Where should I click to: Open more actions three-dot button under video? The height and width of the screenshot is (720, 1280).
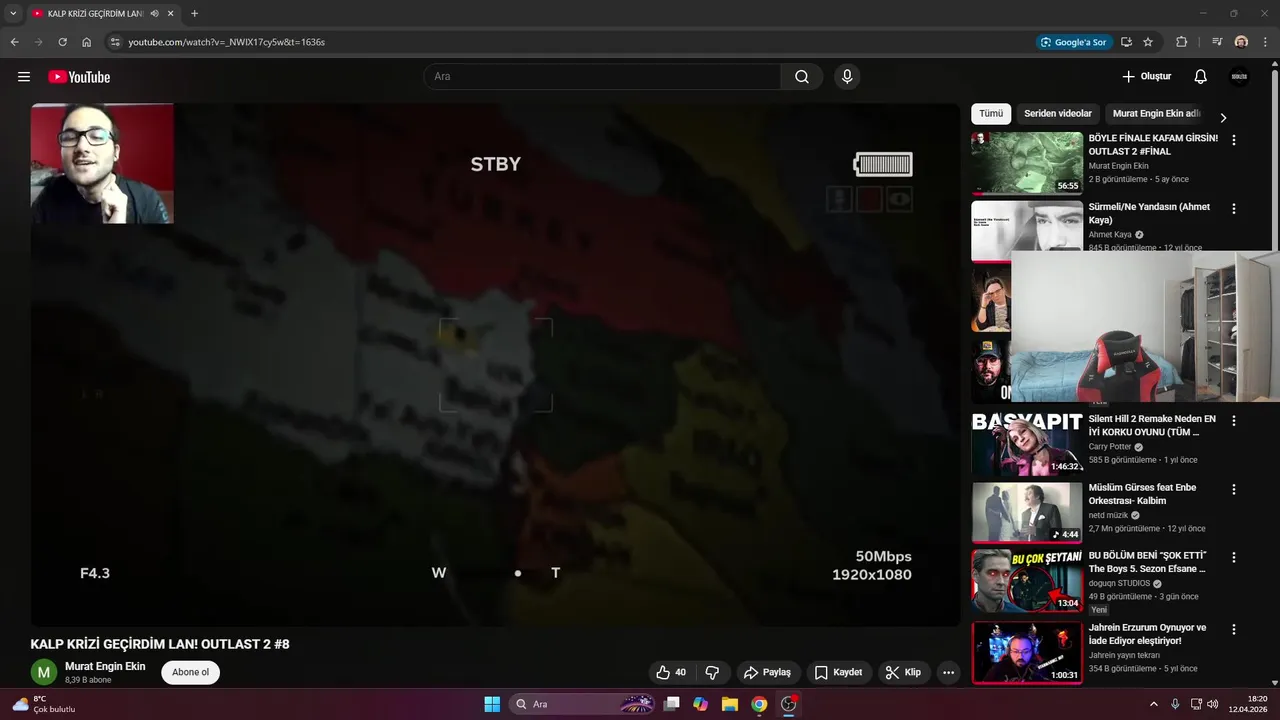coord(949,672)
